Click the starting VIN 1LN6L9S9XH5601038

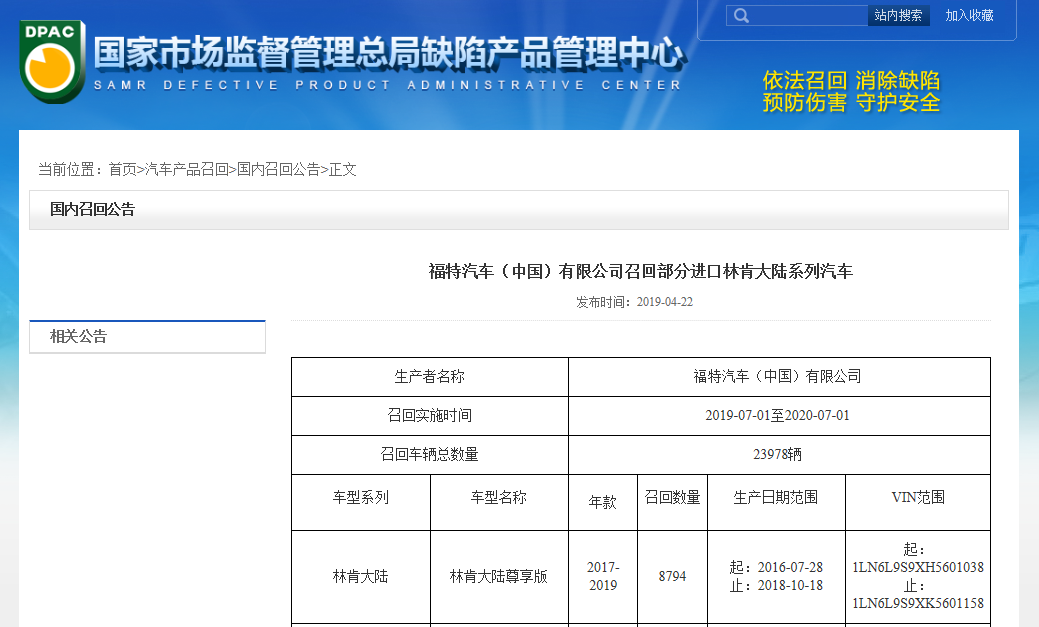[918, 567]
